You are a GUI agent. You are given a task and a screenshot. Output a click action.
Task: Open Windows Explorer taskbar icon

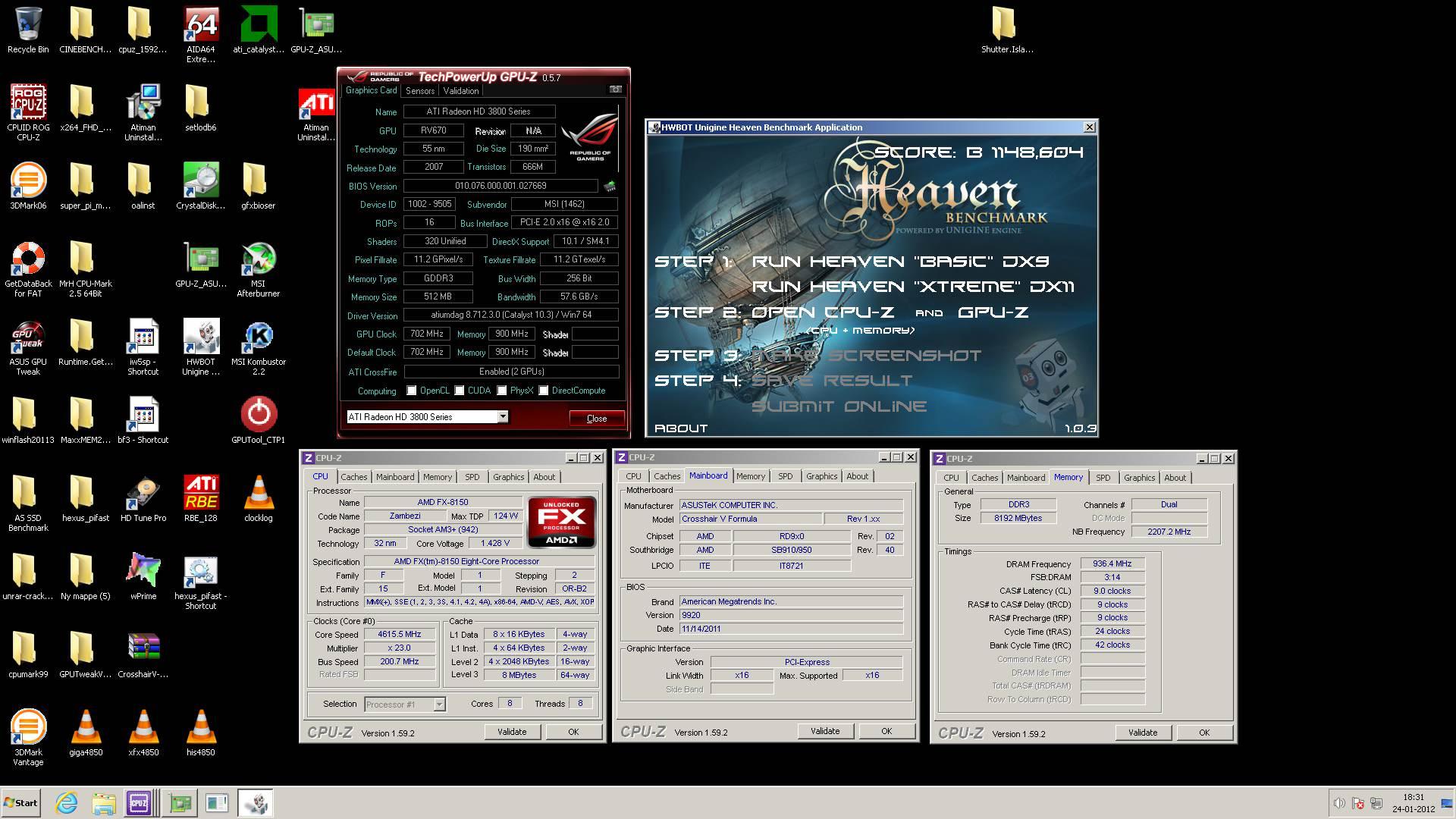[x=104, y=803]
